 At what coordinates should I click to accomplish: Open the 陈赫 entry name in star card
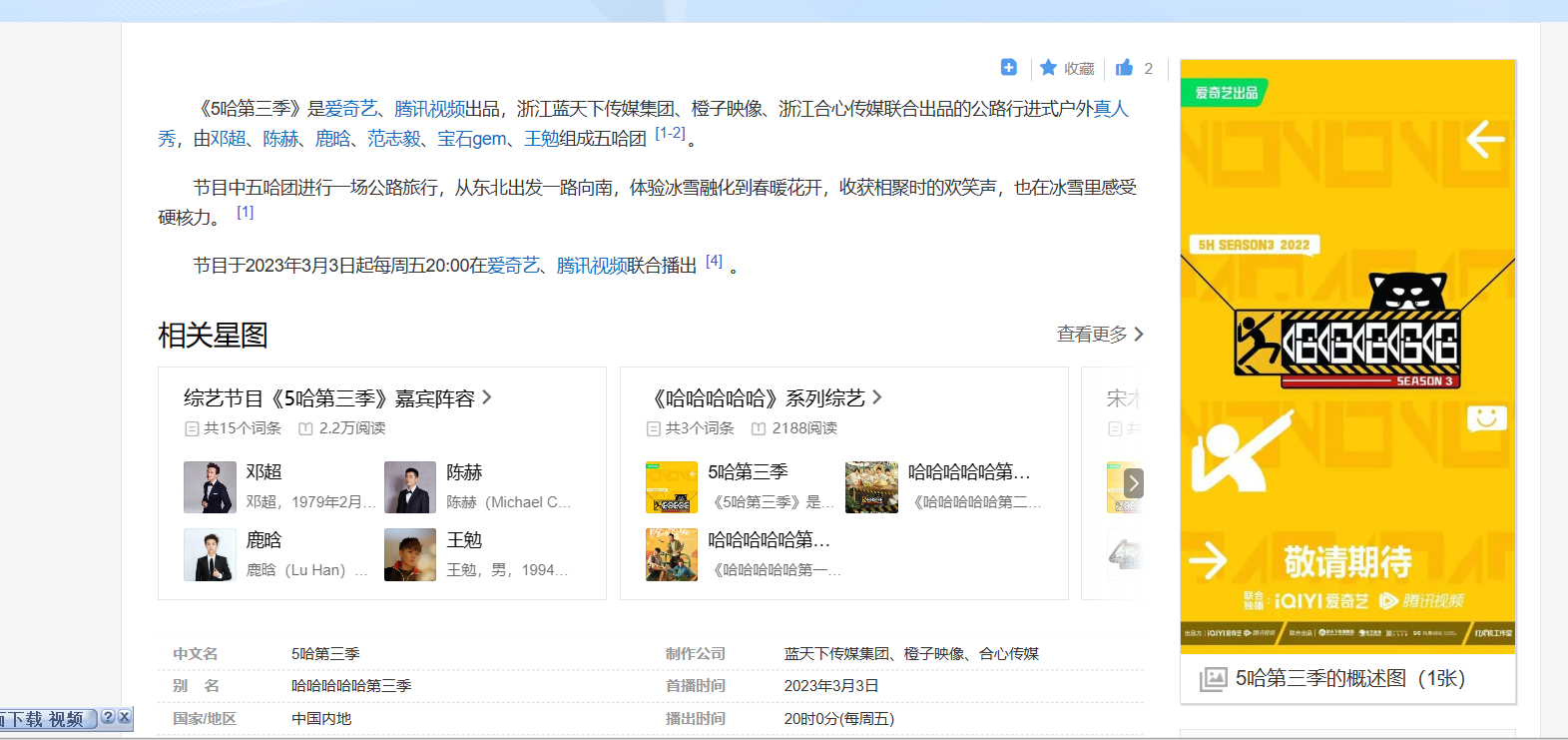pyautogui.click(x=464, y=472)
